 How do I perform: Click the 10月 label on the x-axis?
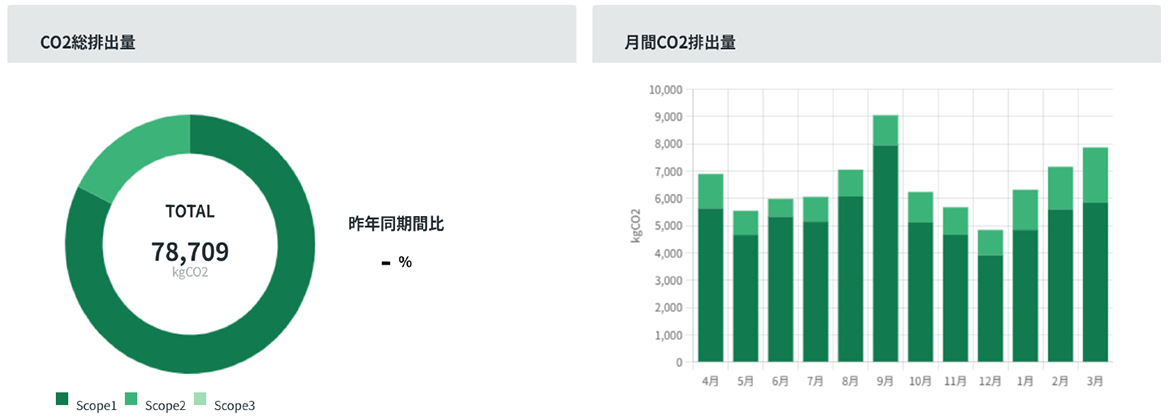(x=920, y=381)
